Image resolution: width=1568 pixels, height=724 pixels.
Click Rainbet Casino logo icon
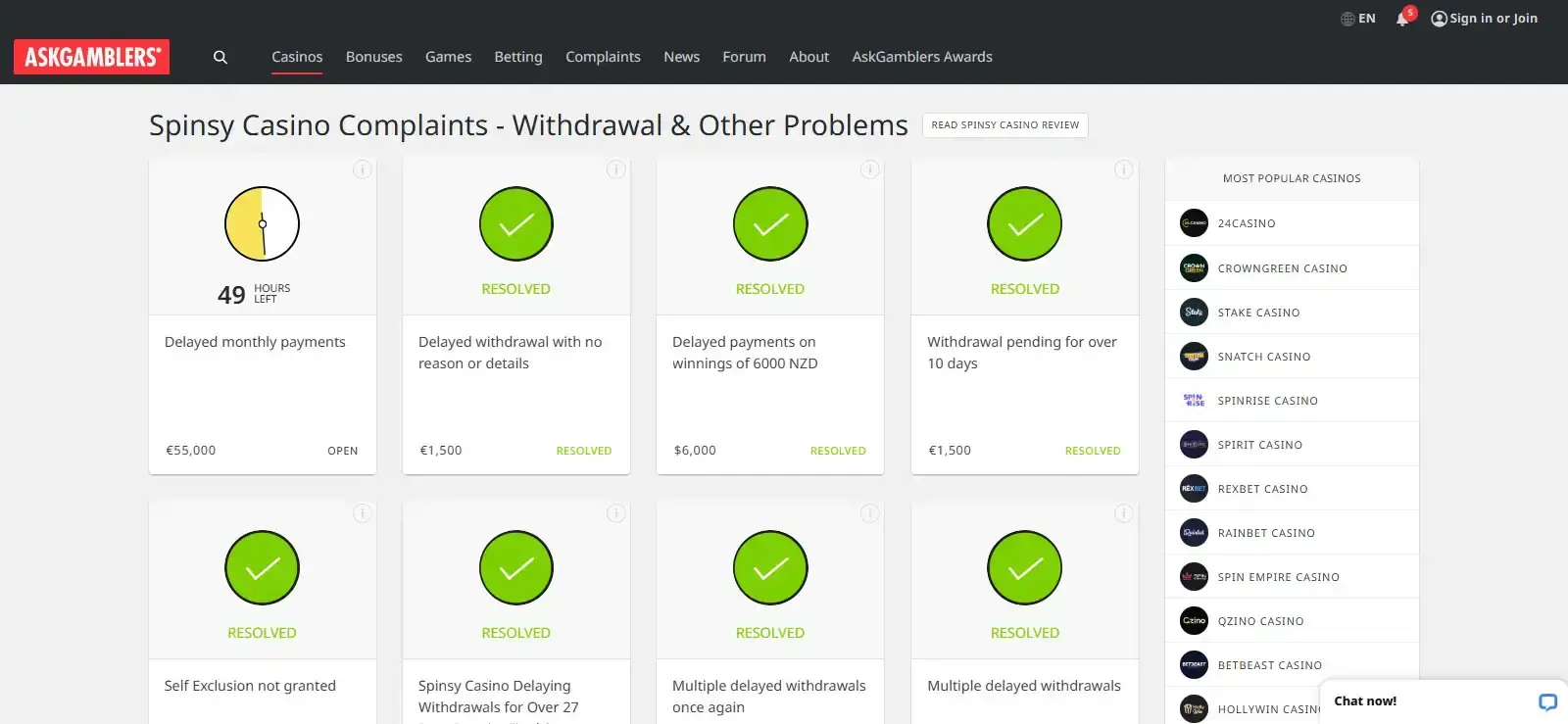[1194, 532]
